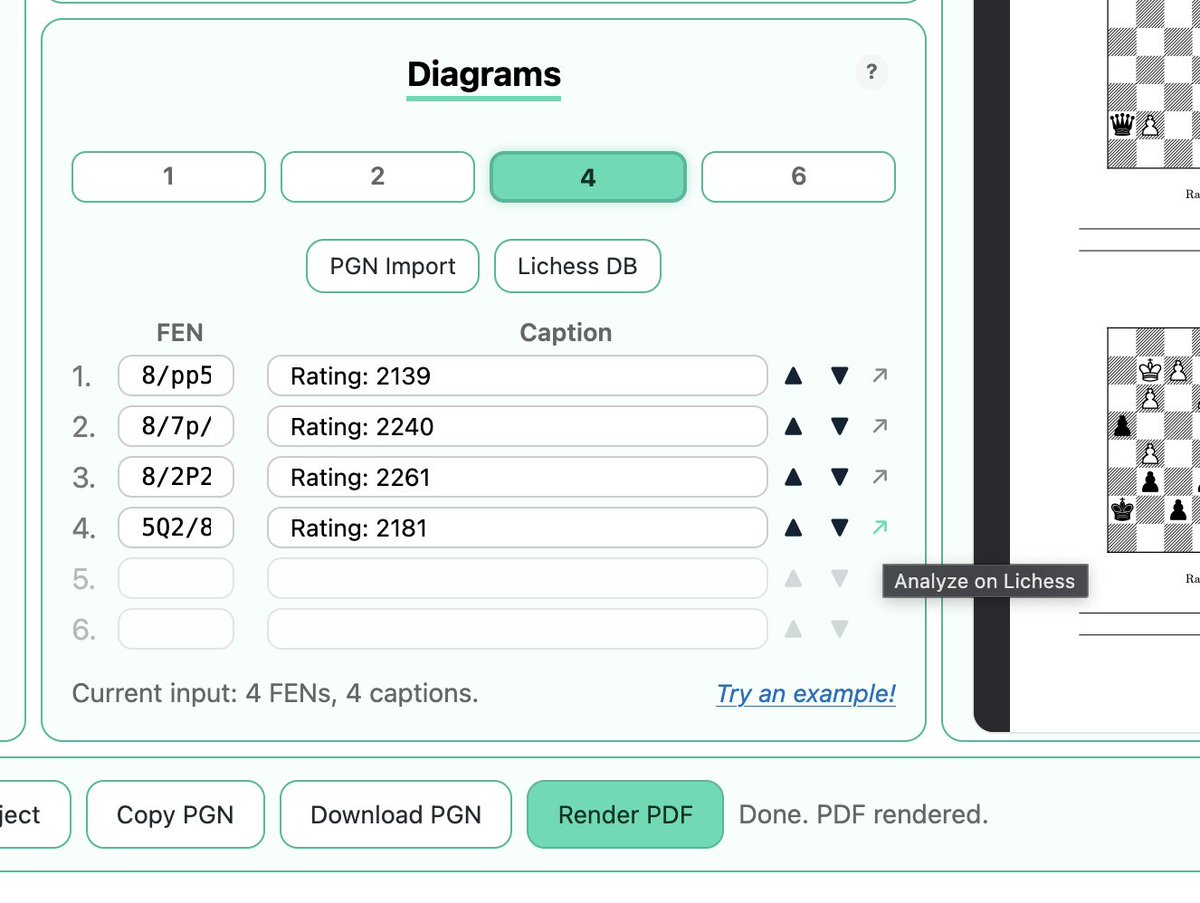Follow the 'Try an example!' link
Image resolution: width=1200 pixels, height=903 pixels.
click(x=806, y=694)
